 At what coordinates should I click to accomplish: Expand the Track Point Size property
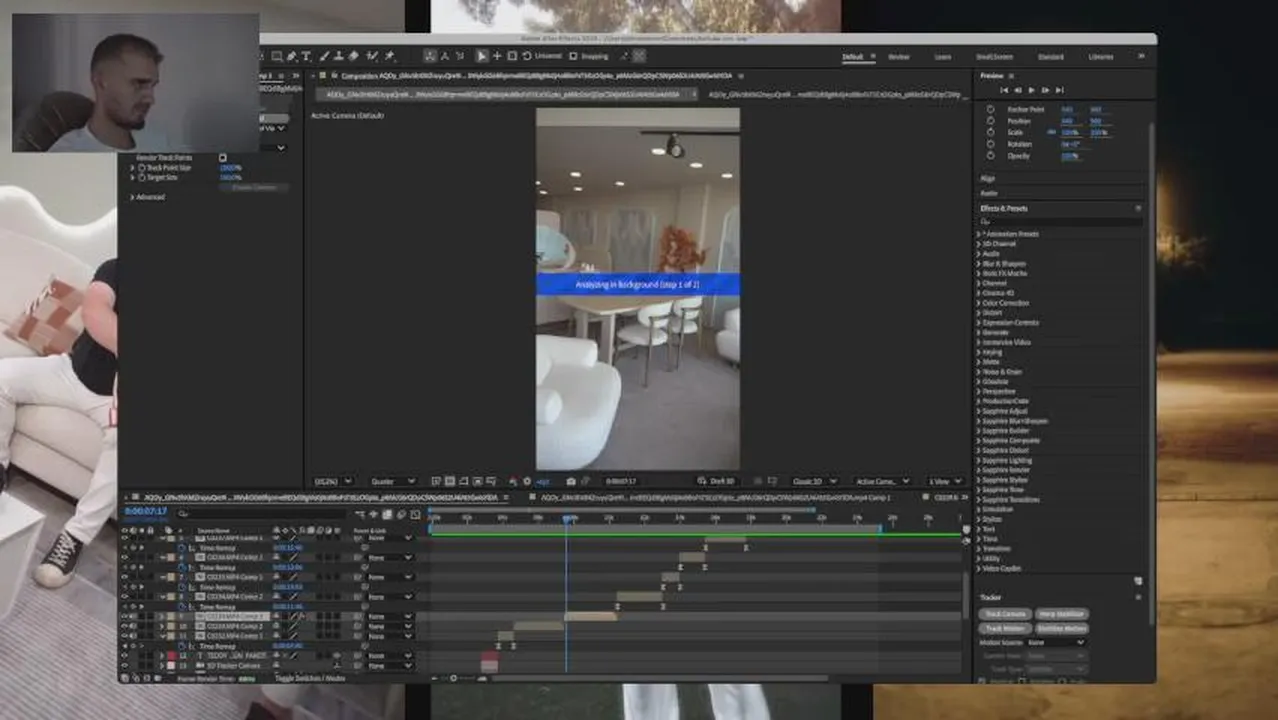[x=133, y=168]
